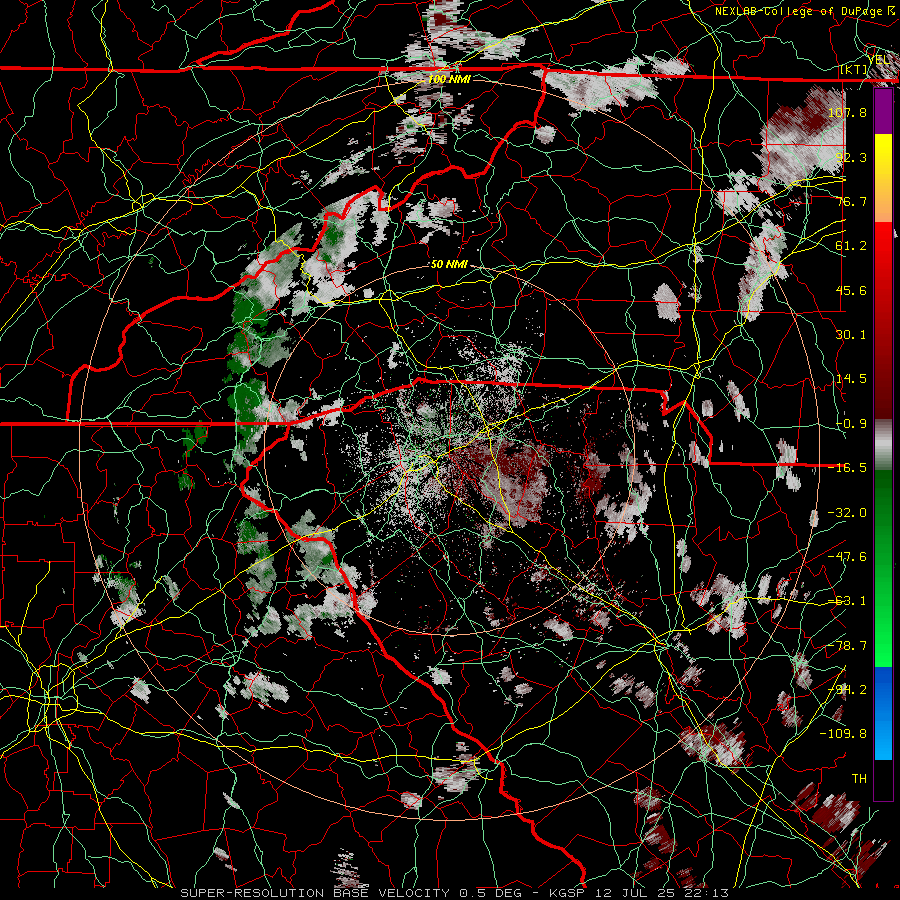The image size is (900, 900).
Task: Select the -16.5 scale value
Action: coord(847,468)
